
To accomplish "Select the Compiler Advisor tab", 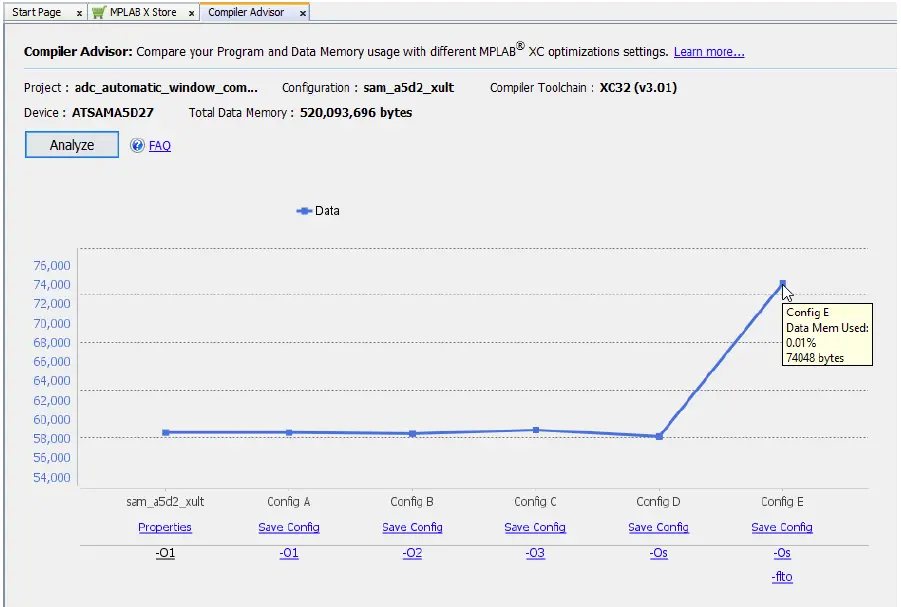I will 246,12.
